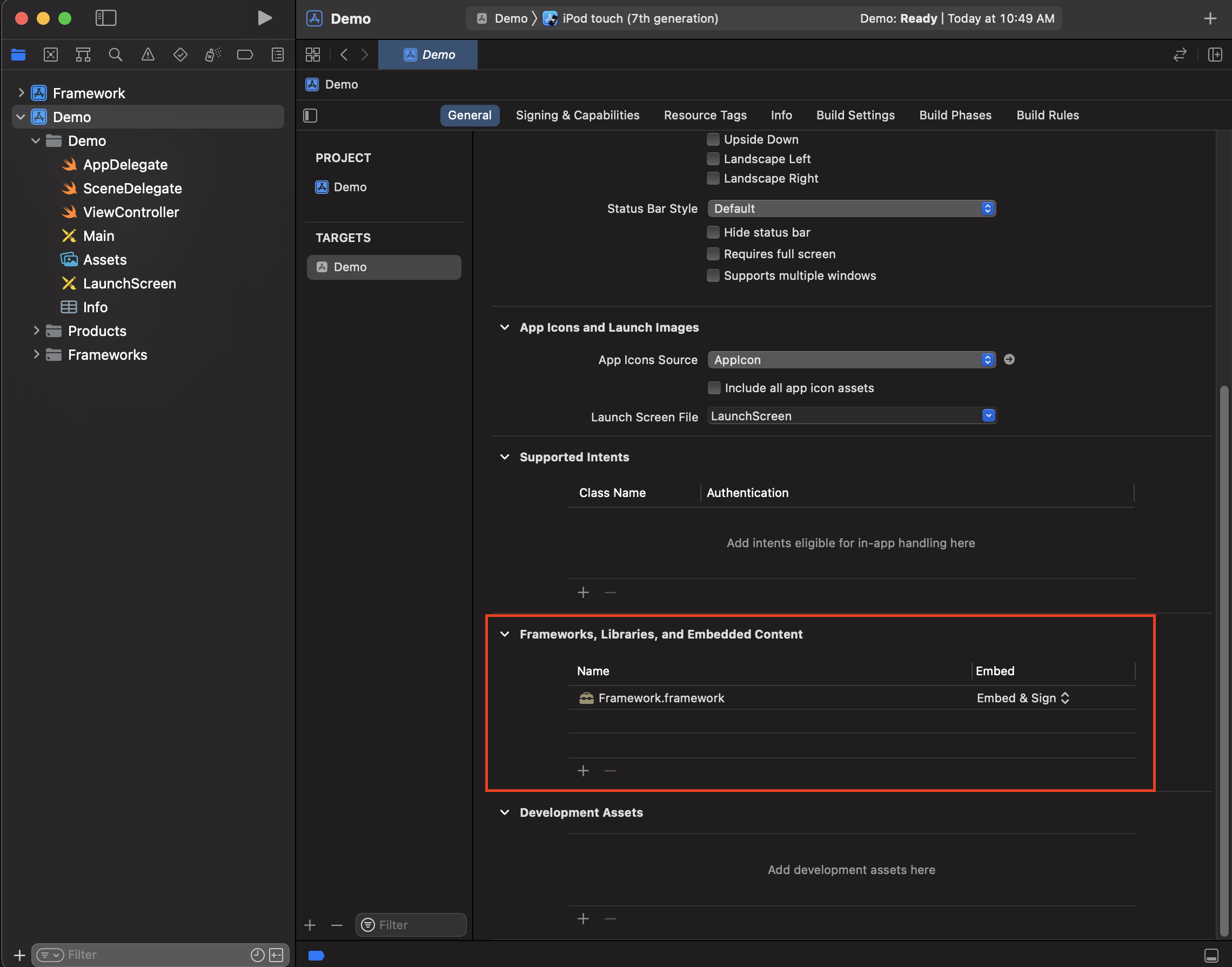1232x967 pixels.
Task: Select Embed & Sign dropdown for Framework
Action: coord(1023,697)
